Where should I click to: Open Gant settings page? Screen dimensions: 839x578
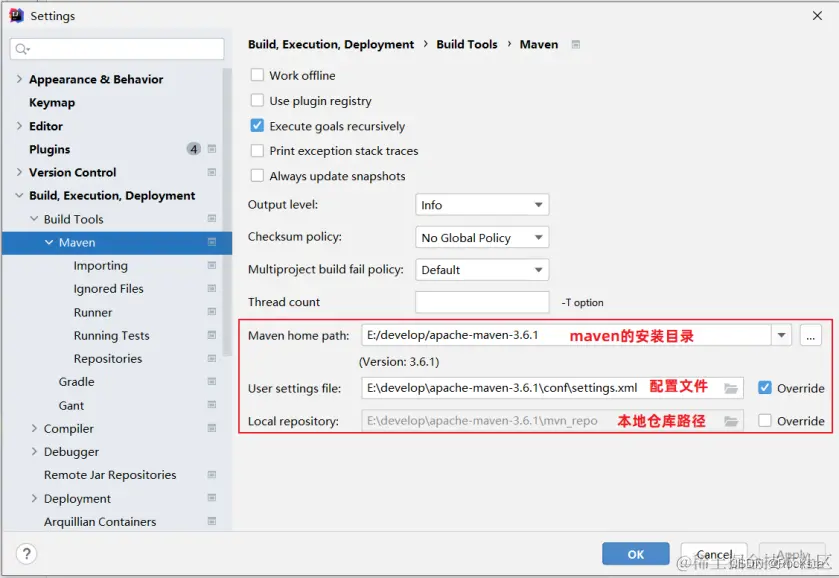(71, 405)
